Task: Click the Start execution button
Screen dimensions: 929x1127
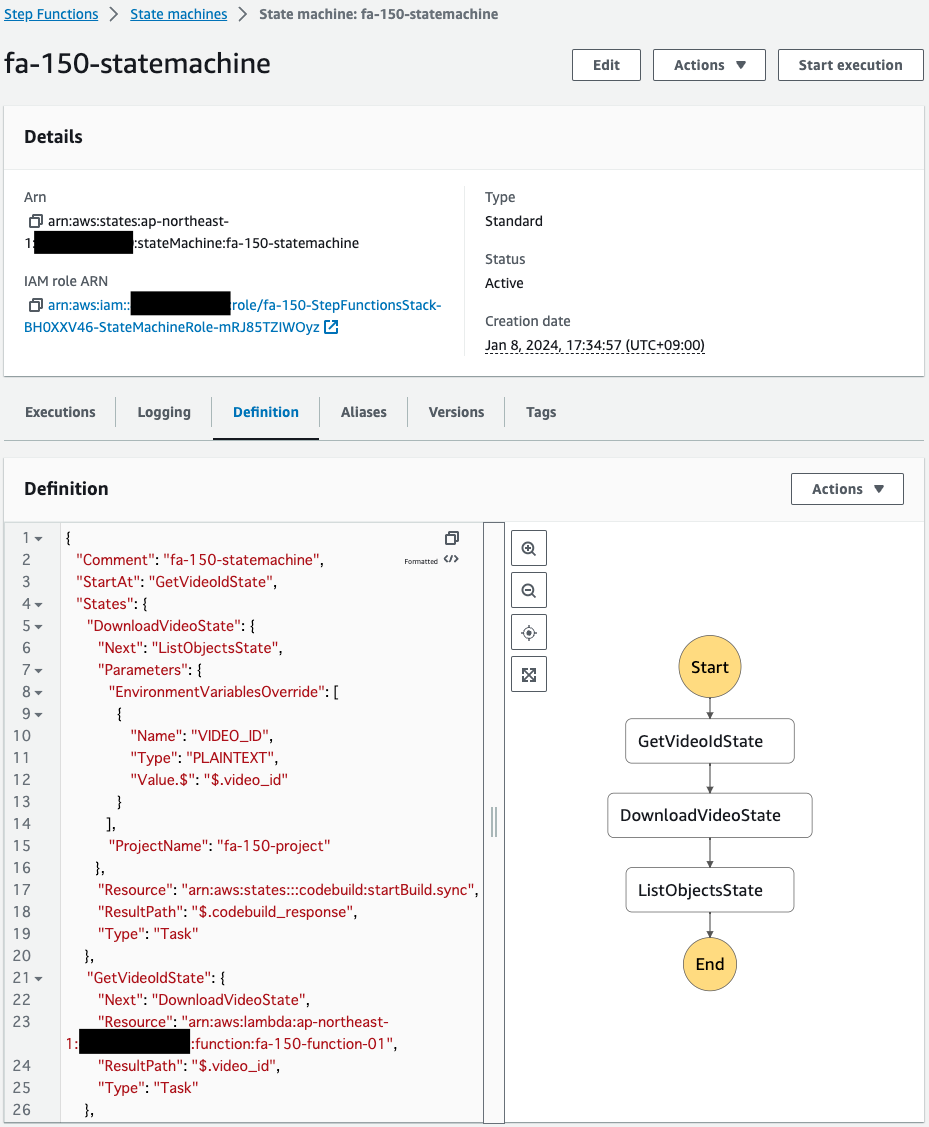Action: [850, 65]
